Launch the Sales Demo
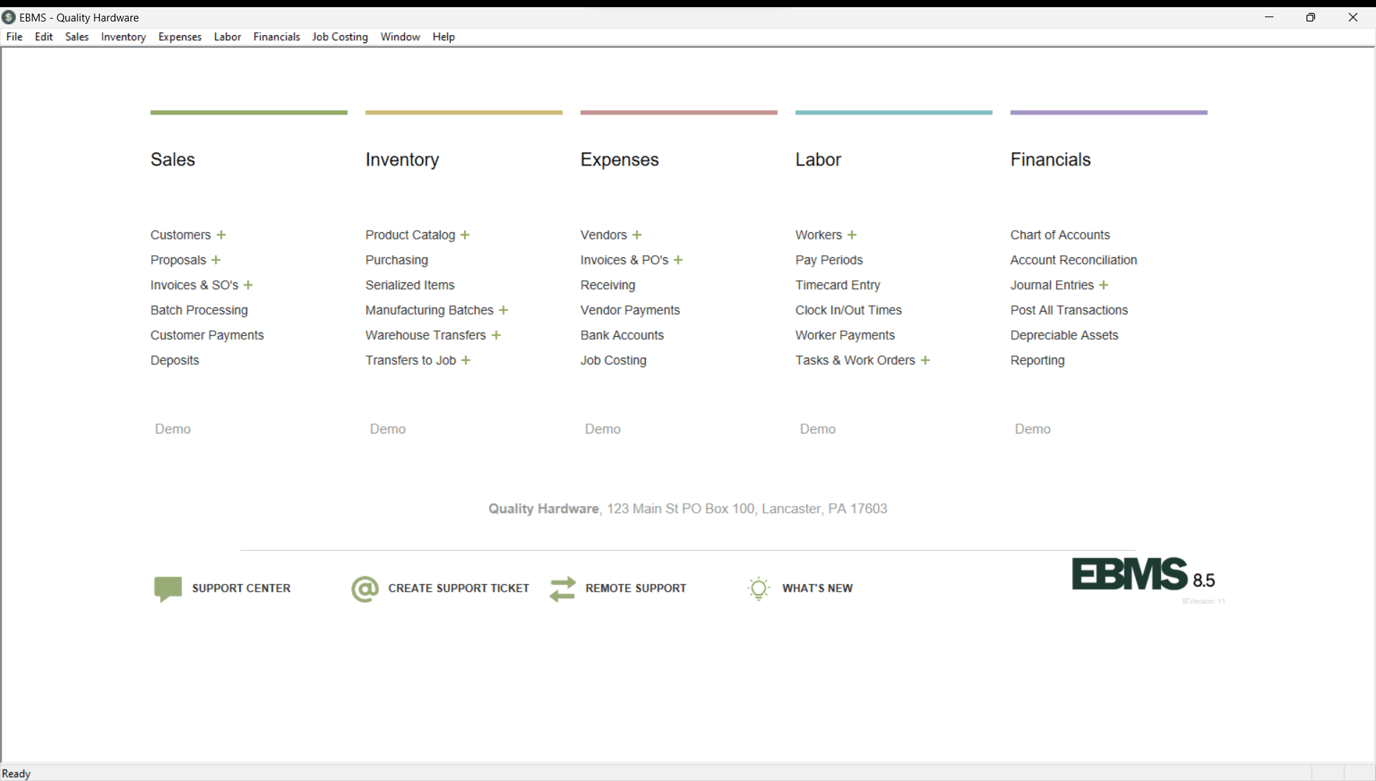 coord(172,428)
